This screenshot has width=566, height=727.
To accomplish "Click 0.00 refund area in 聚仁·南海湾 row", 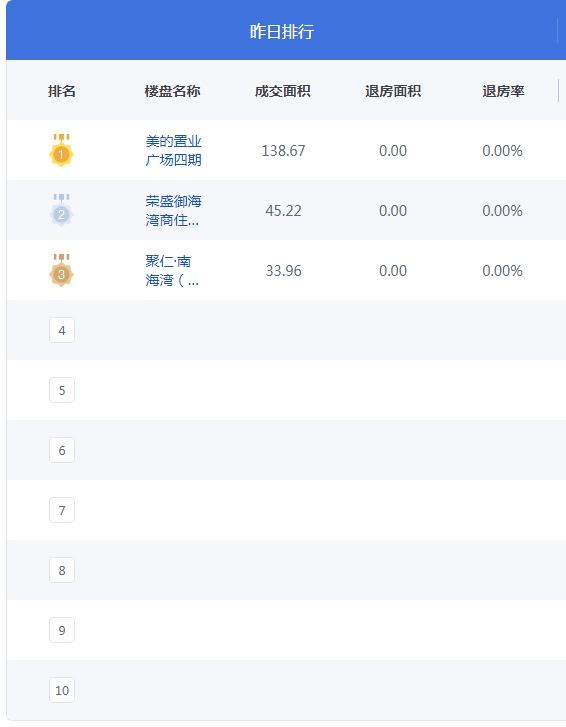I will [393, 270].
